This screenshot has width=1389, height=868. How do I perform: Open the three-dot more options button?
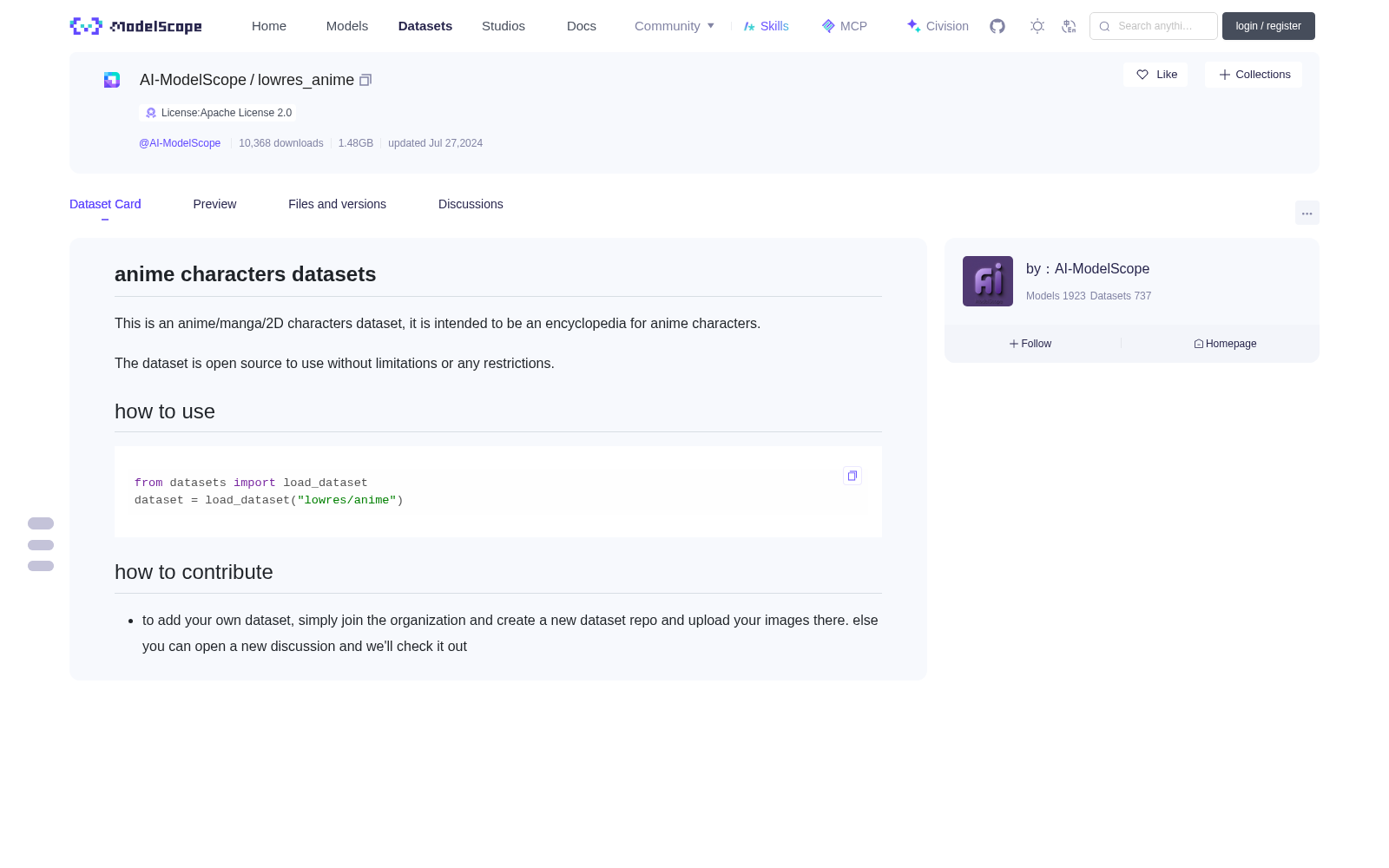click(1307, 213)
